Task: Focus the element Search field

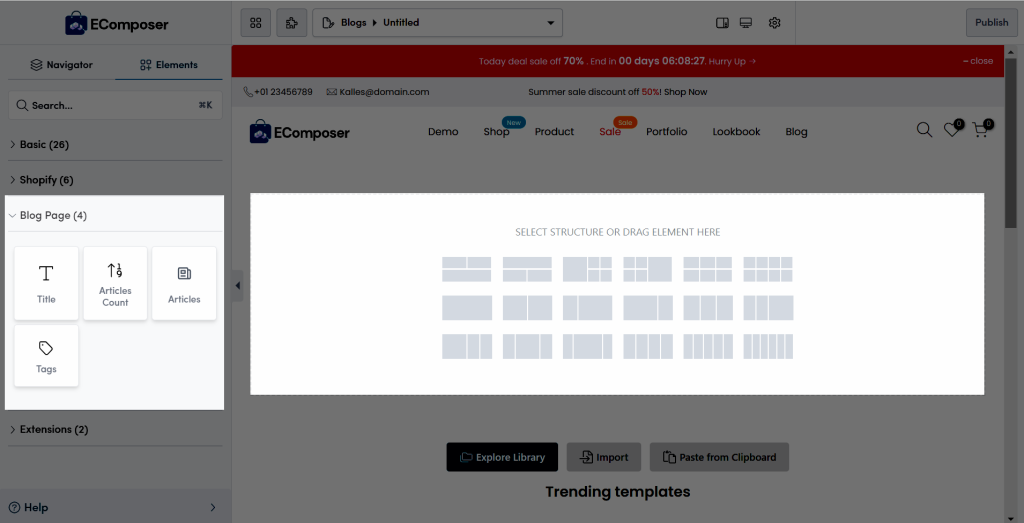Action: [115, 105]
